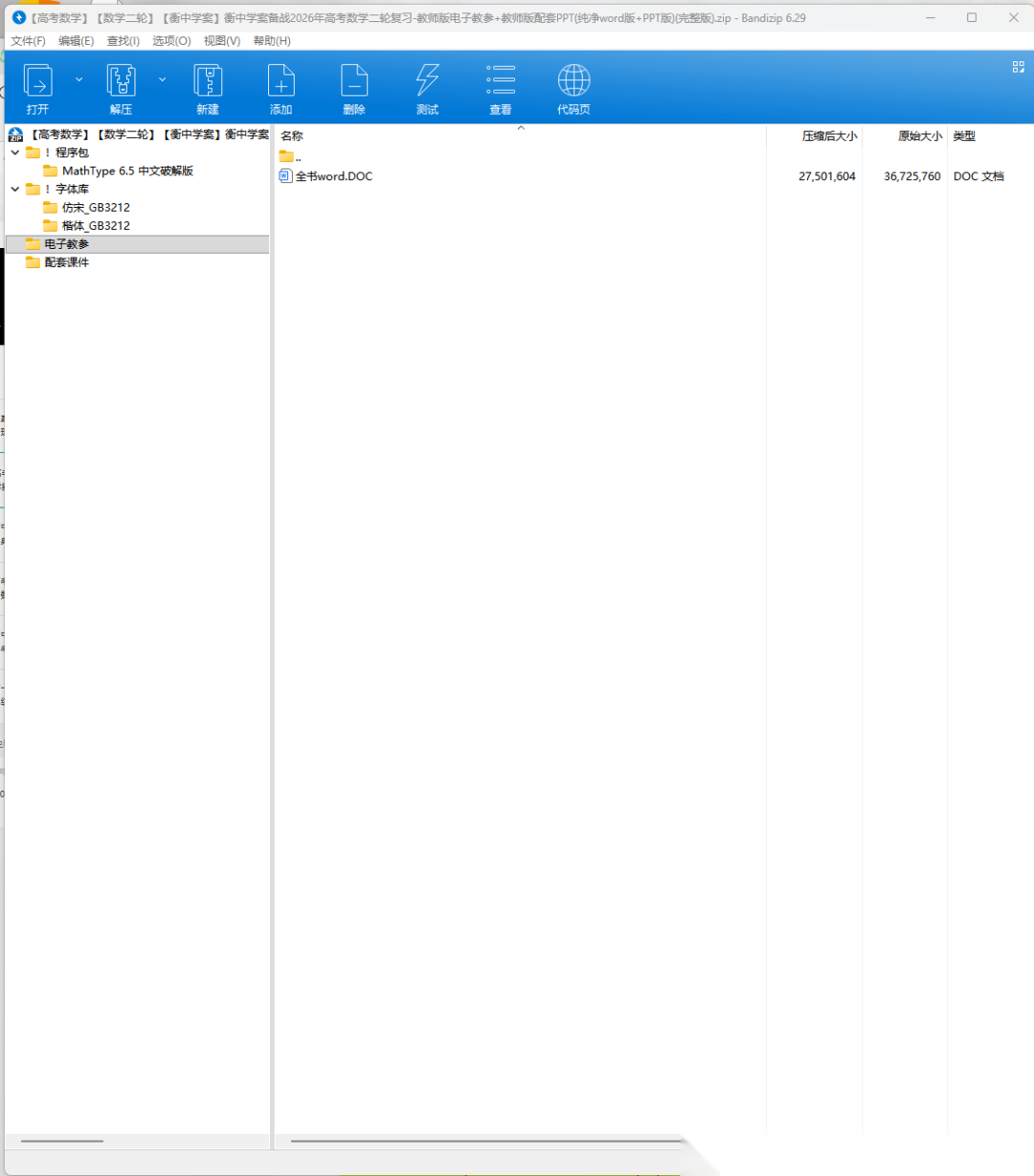Click the Test (测试) lightning icon

tap(427, 82)
